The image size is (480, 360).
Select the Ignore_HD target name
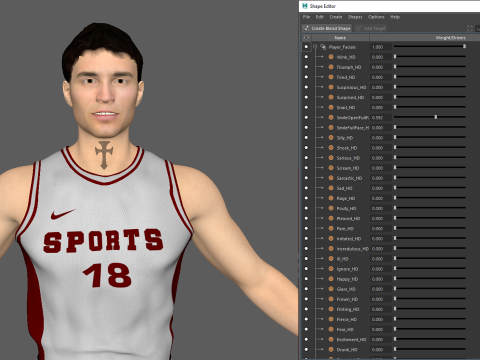coord(347,269)
